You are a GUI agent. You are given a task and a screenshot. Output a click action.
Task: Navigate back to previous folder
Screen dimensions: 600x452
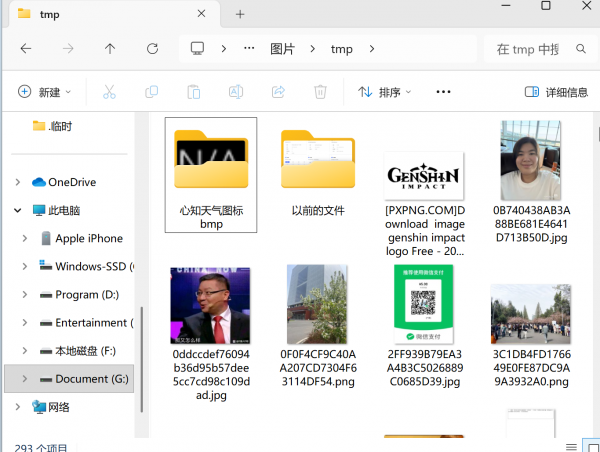coord(25,48)
